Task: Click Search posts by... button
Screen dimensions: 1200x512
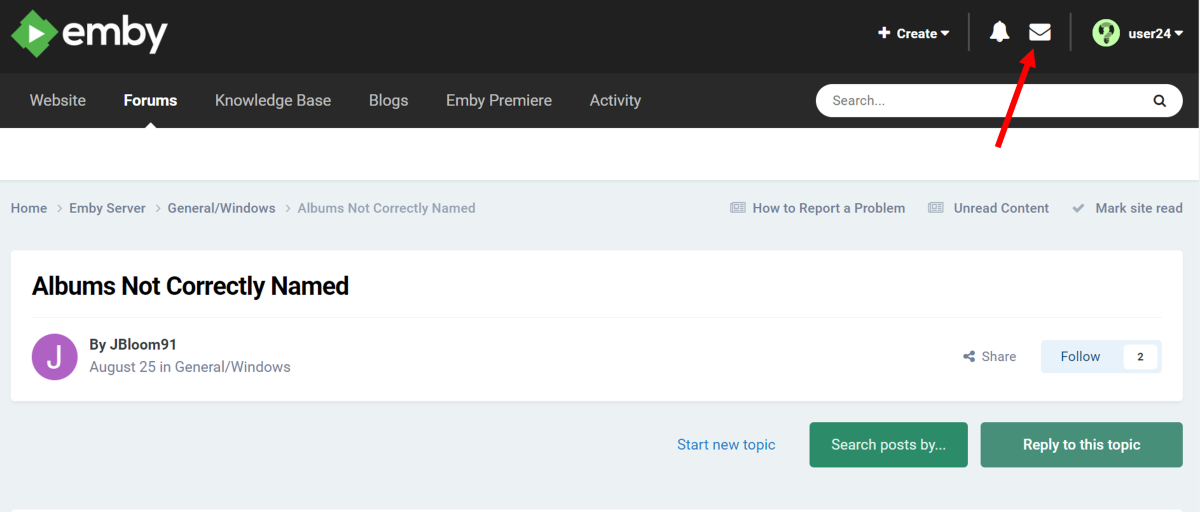Action: (888, 444)
